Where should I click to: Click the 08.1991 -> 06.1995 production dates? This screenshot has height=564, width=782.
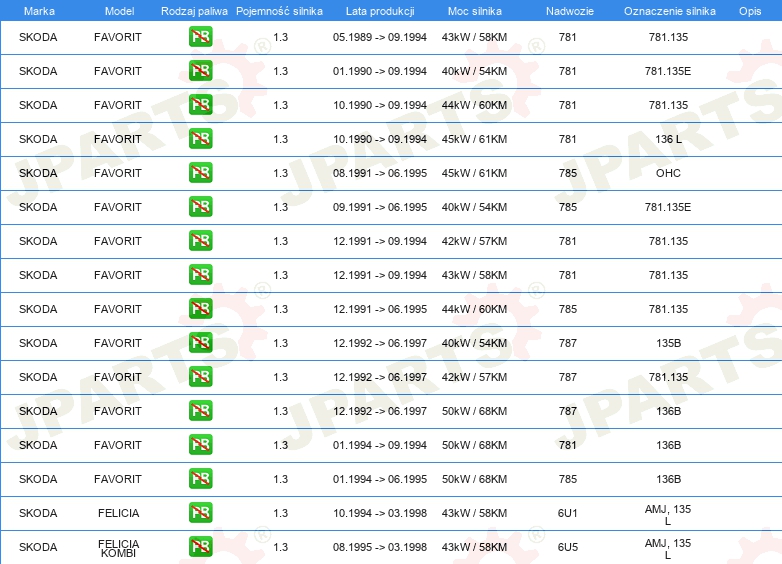pyautogui.click(x=380, y=173)
